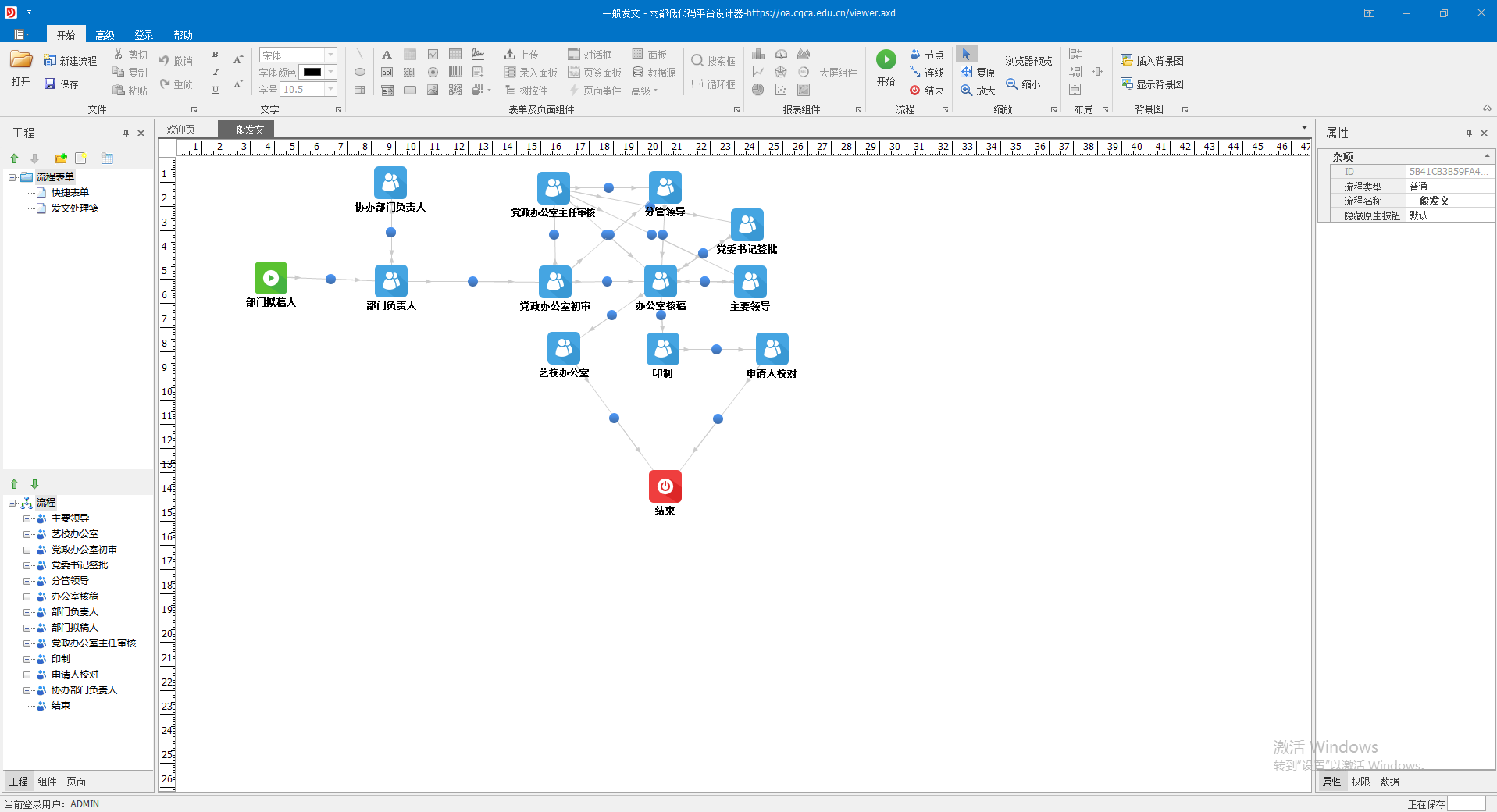This screenshot has height=812, width=1497.
Task: Click the 流程名称 value field 一般发文
Action: click(x=1449, y=201)
